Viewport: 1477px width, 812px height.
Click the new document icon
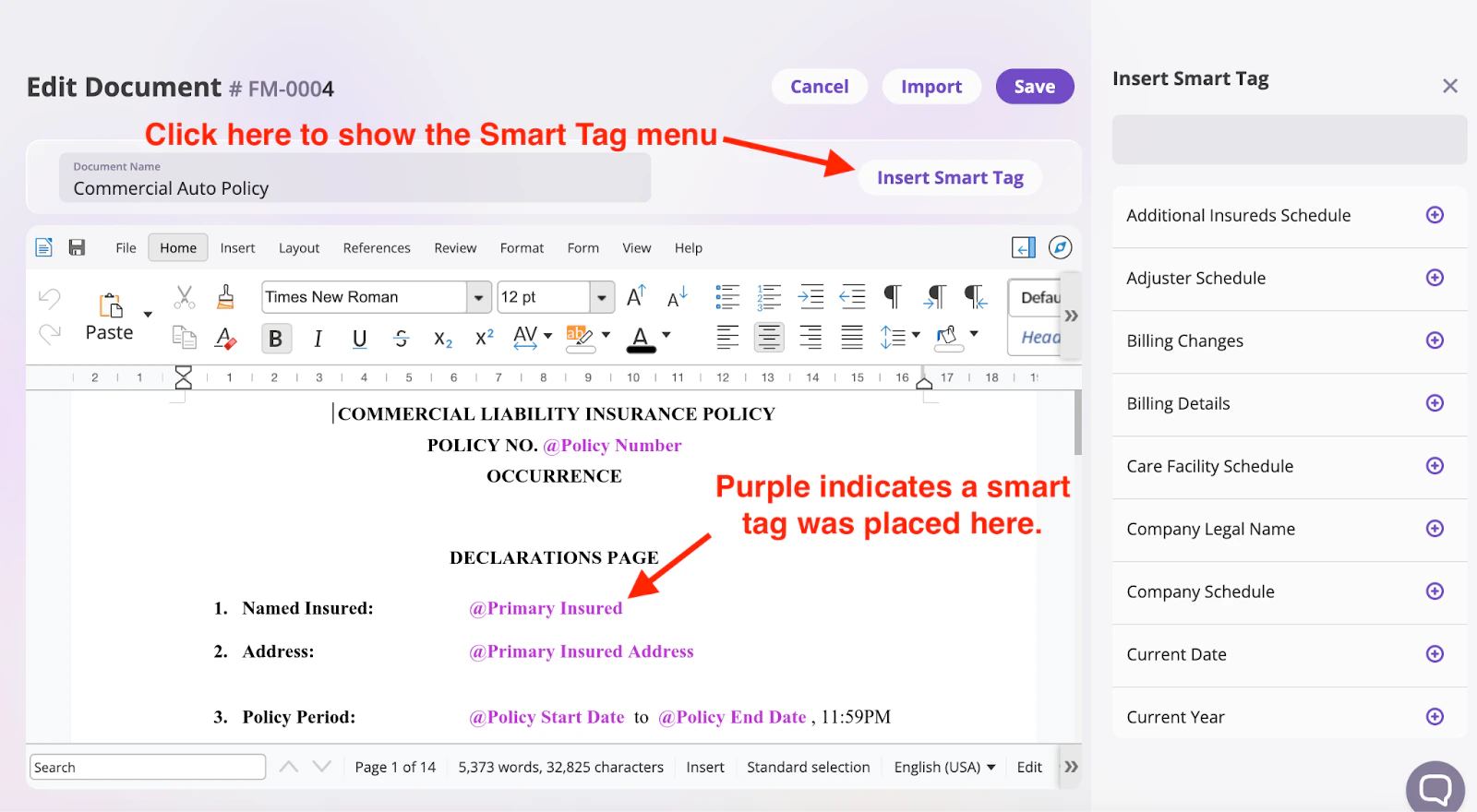pos(43,247)
